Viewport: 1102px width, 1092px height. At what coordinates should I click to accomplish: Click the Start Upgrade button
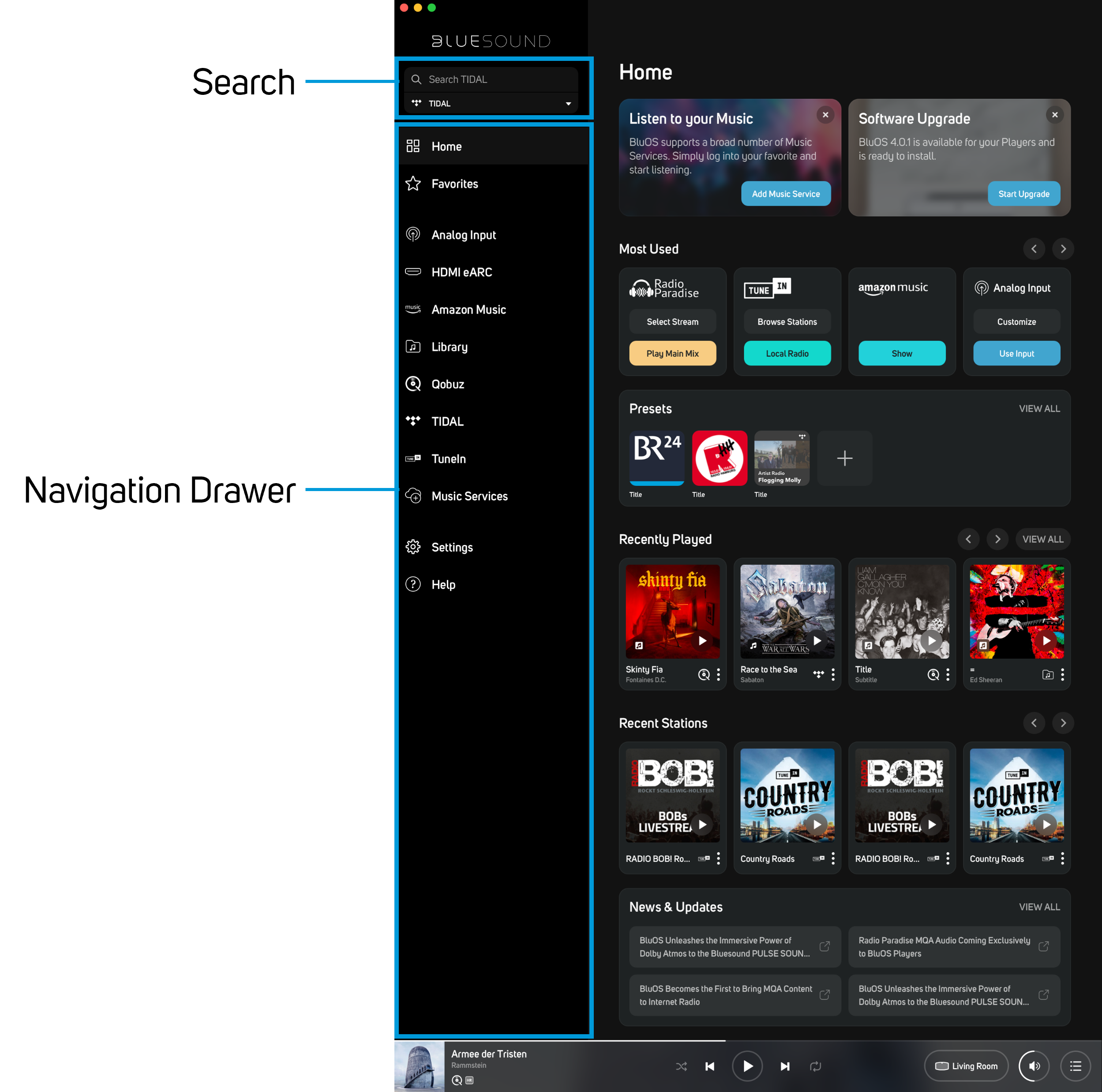(1023, 193)
